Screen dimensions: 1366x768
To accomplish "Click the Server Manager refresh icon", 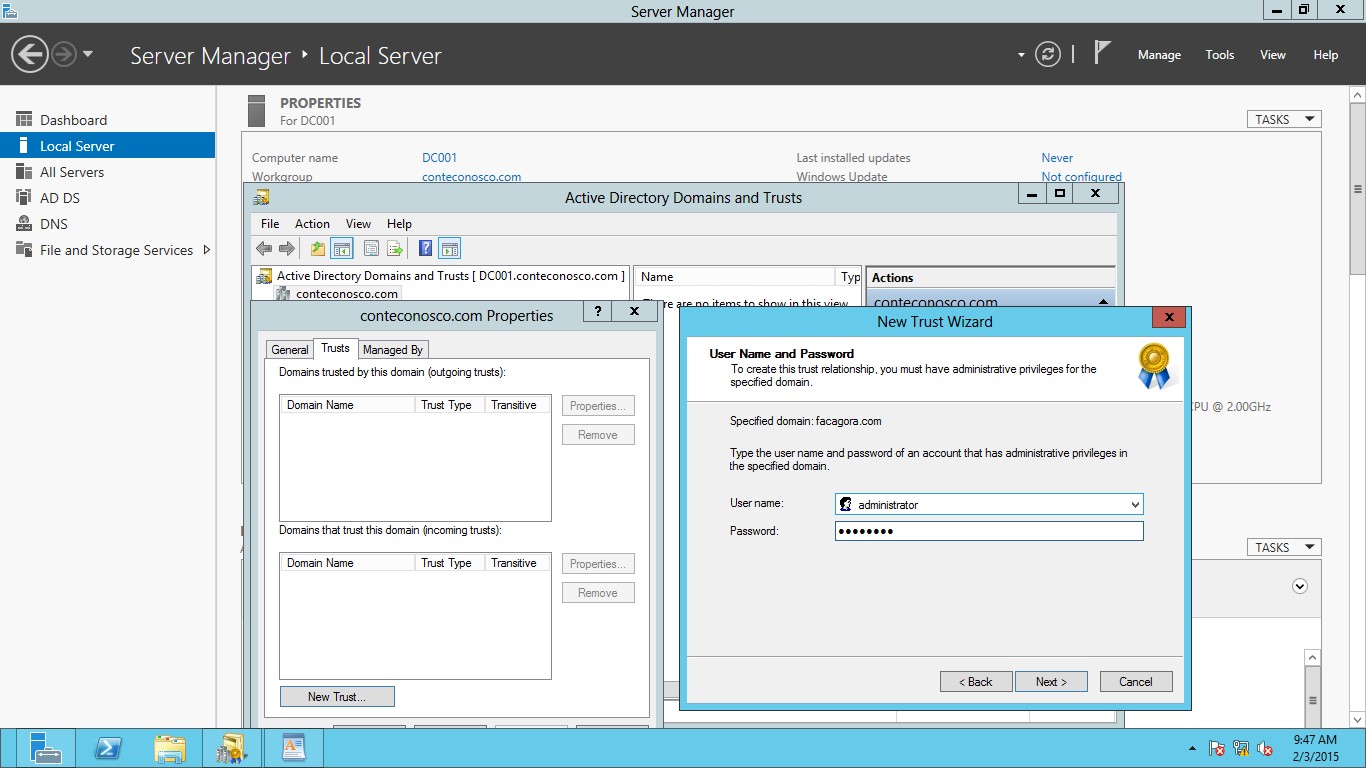I will (x=1047, y=55).
